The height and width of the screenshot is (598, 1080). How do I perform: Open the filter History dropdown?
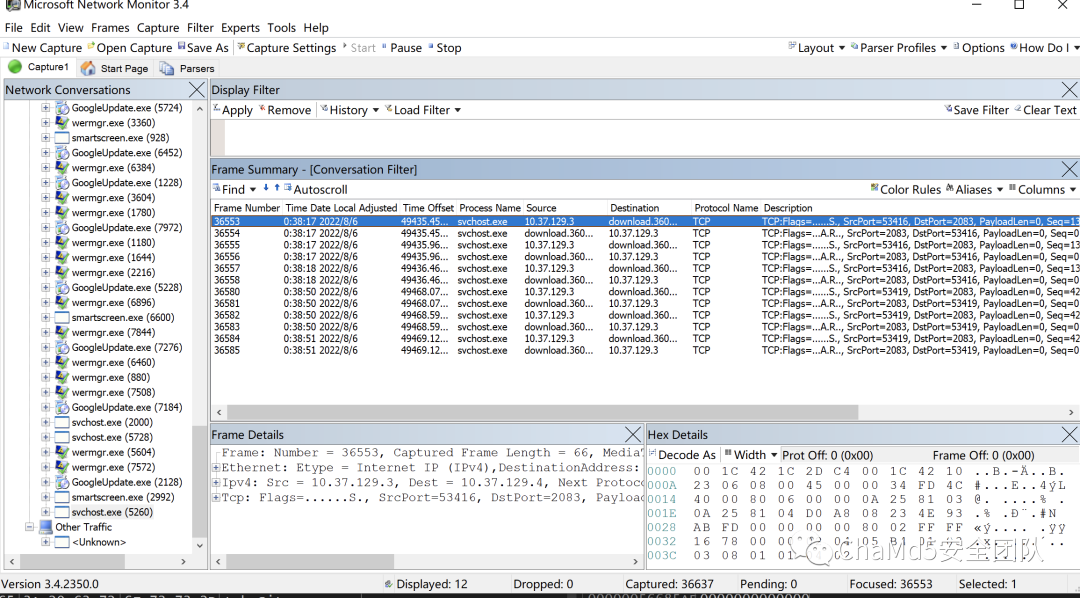coord(349,110)
